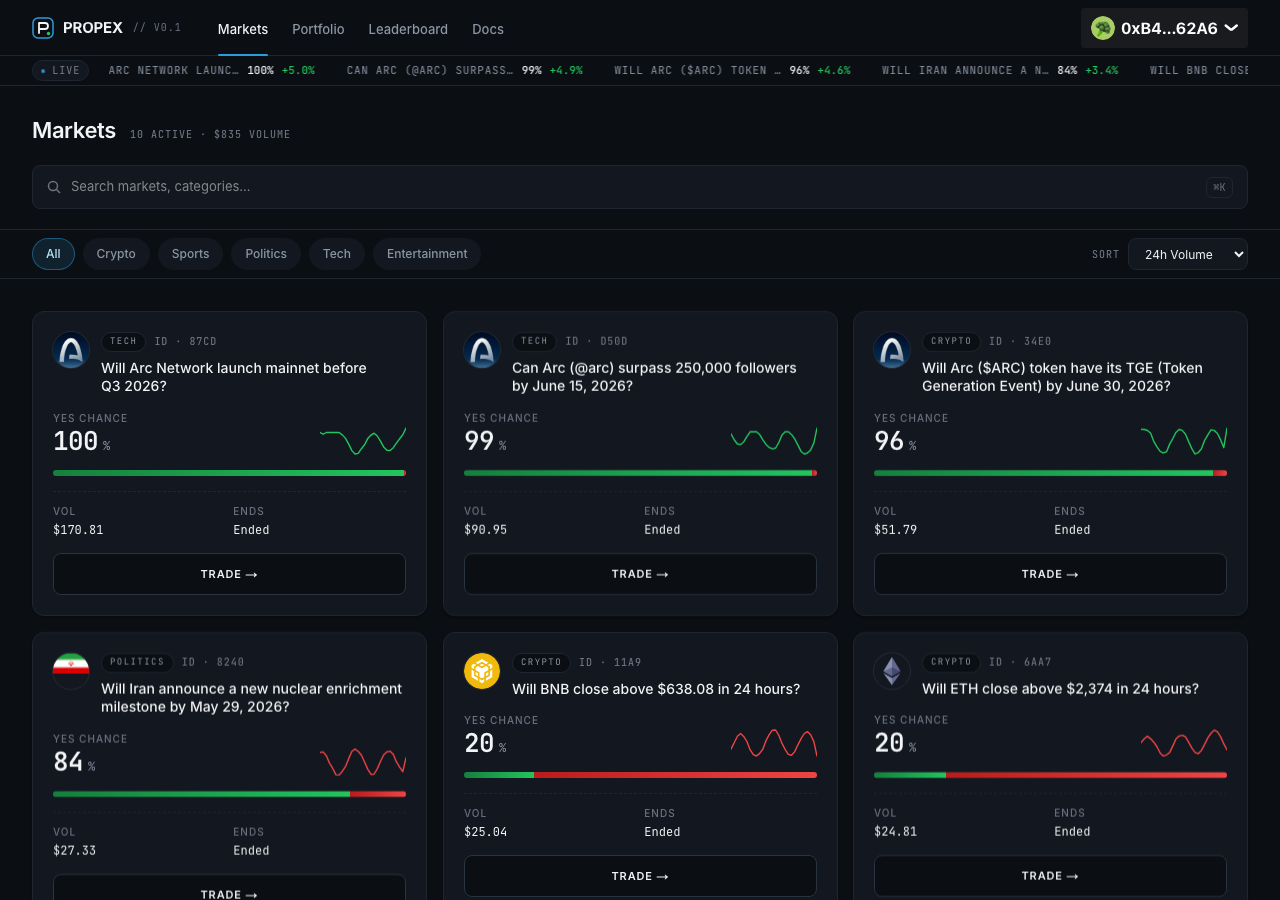Click the sparkline chart on 250,000 followers card
The height and width of the screenshot is (900, 1280).
click(x=774, y=441)
